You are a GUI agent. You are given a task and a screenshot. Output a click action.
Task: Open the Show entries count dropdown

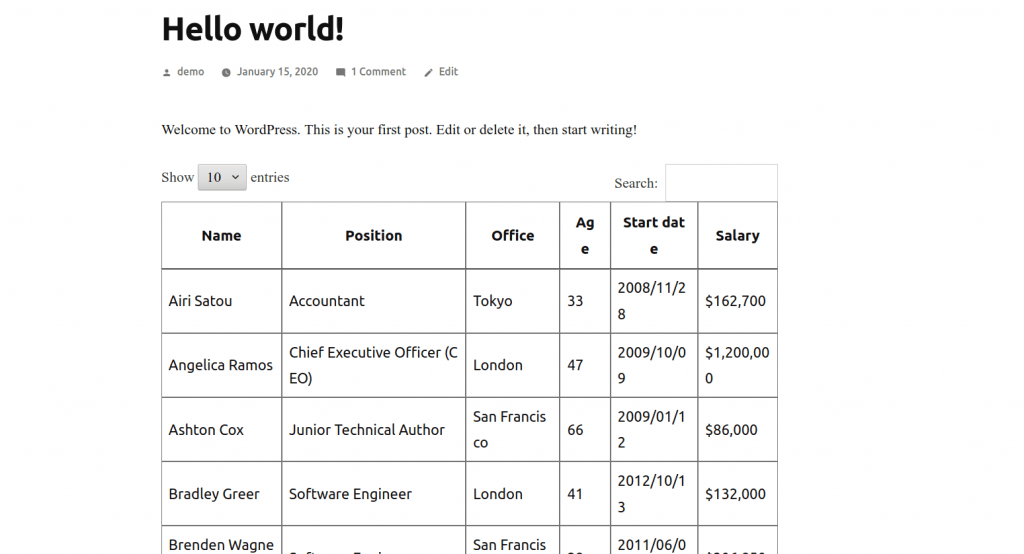(222, 177)
